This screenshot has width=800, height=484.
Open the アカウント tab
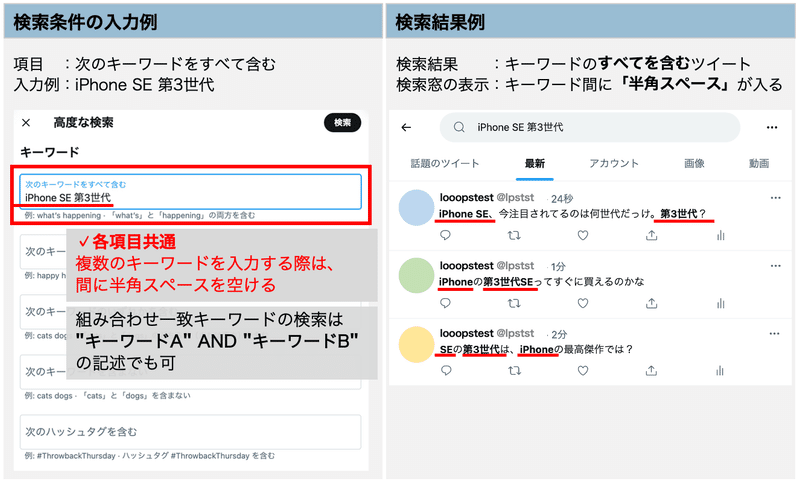[614, 163]
